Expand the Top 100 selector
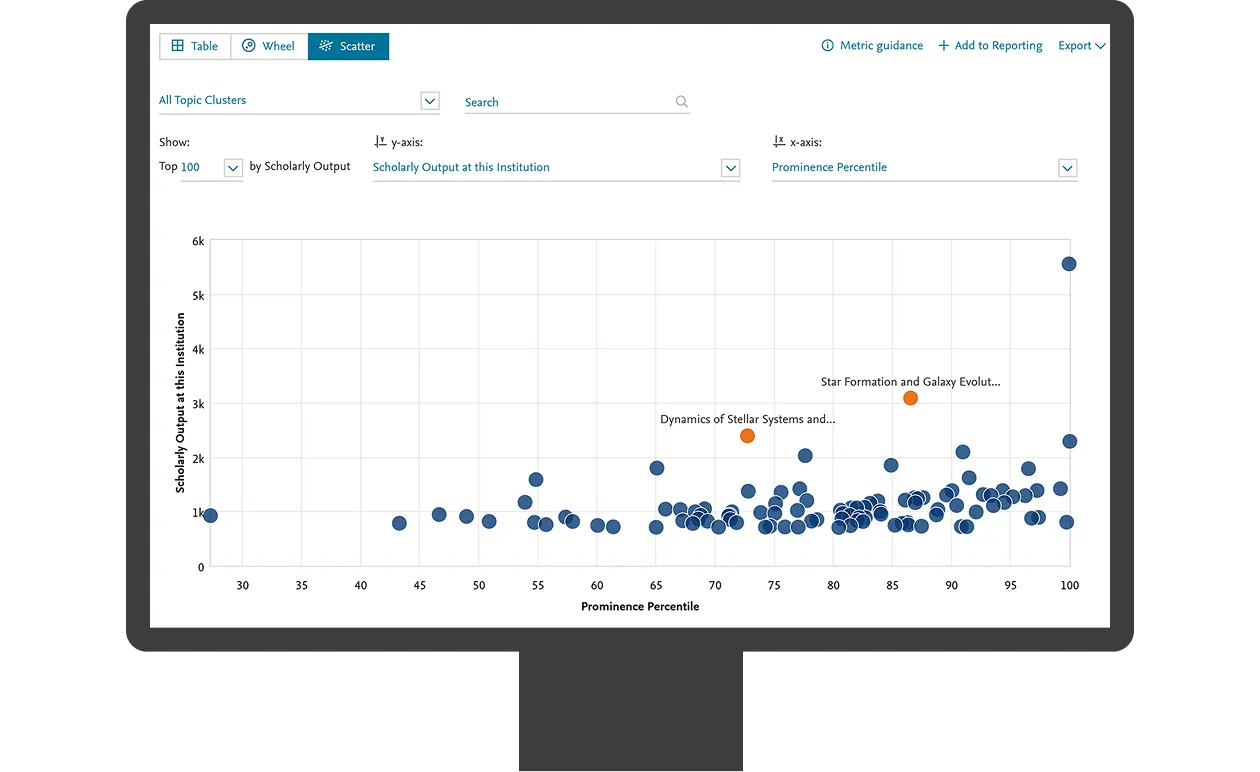Screen dimensions: 1260x772 pos(231,168)
